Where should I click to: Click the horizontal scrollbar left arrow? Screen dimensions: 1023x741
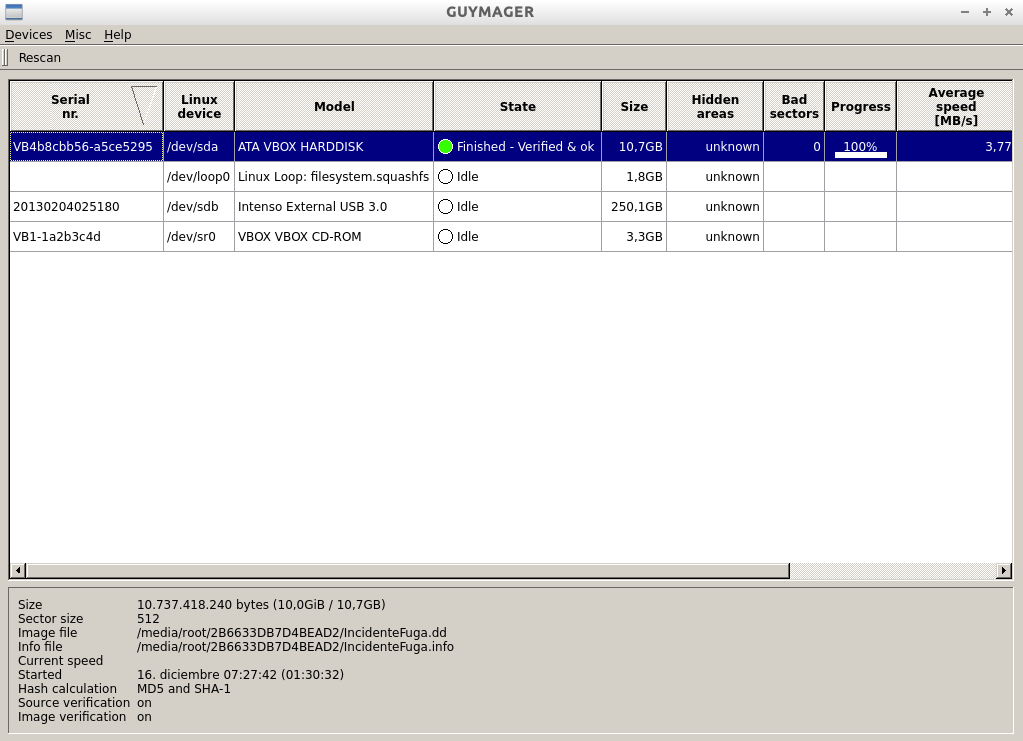click(x=18, y=571)
